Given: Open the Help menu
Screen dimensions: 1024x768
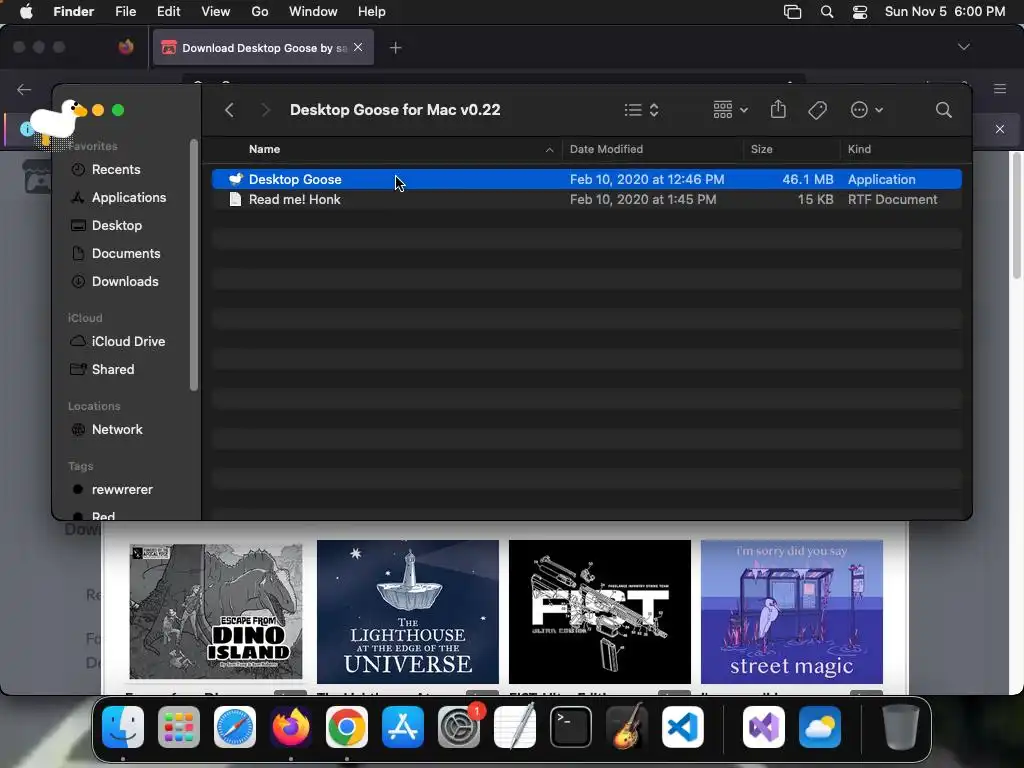Looking at the screenshot, I should click(372, 12).
